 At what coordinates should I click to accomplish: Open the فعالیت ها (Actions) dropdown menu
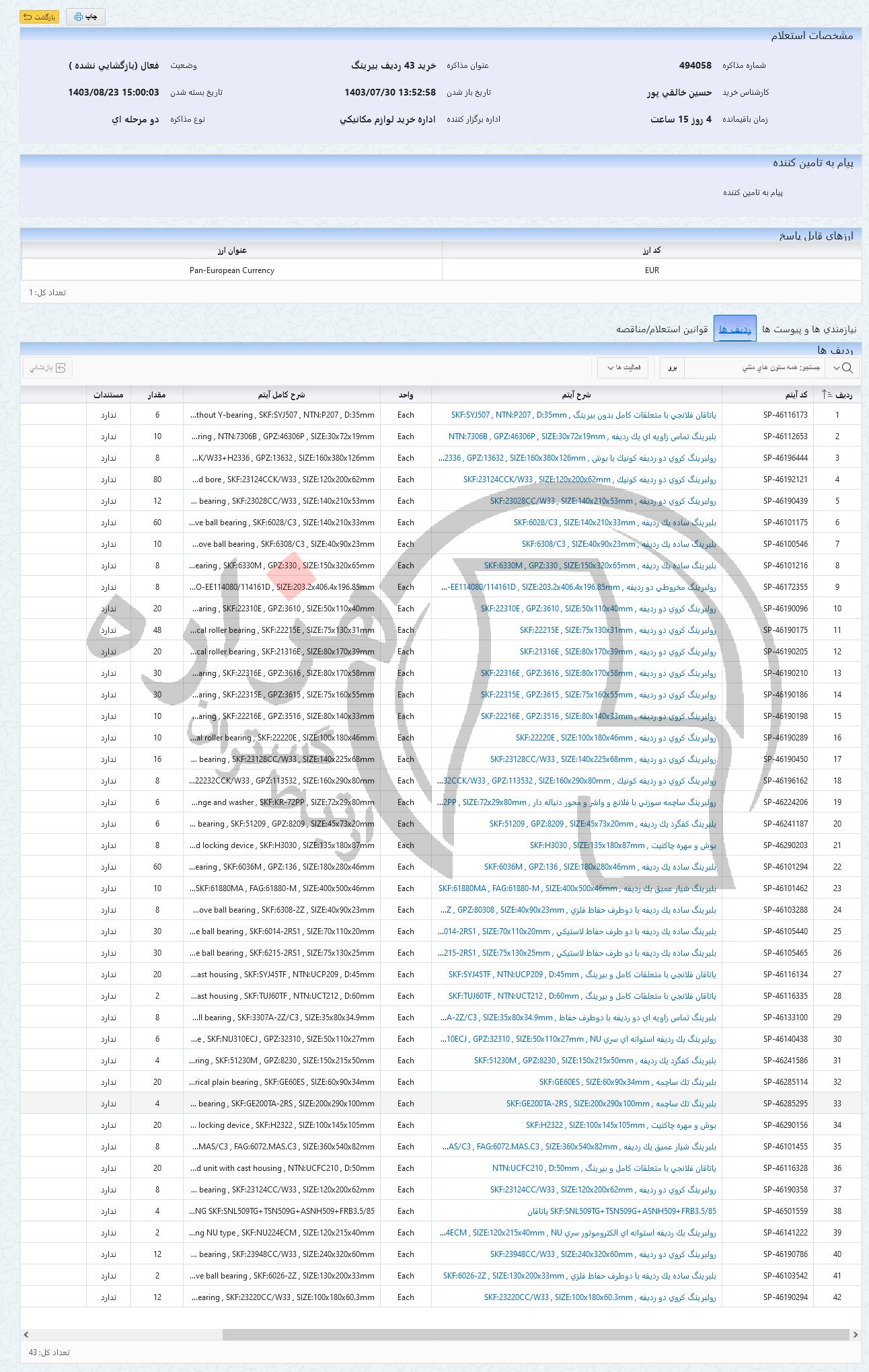pyautogui.click(x=623, y=368)
